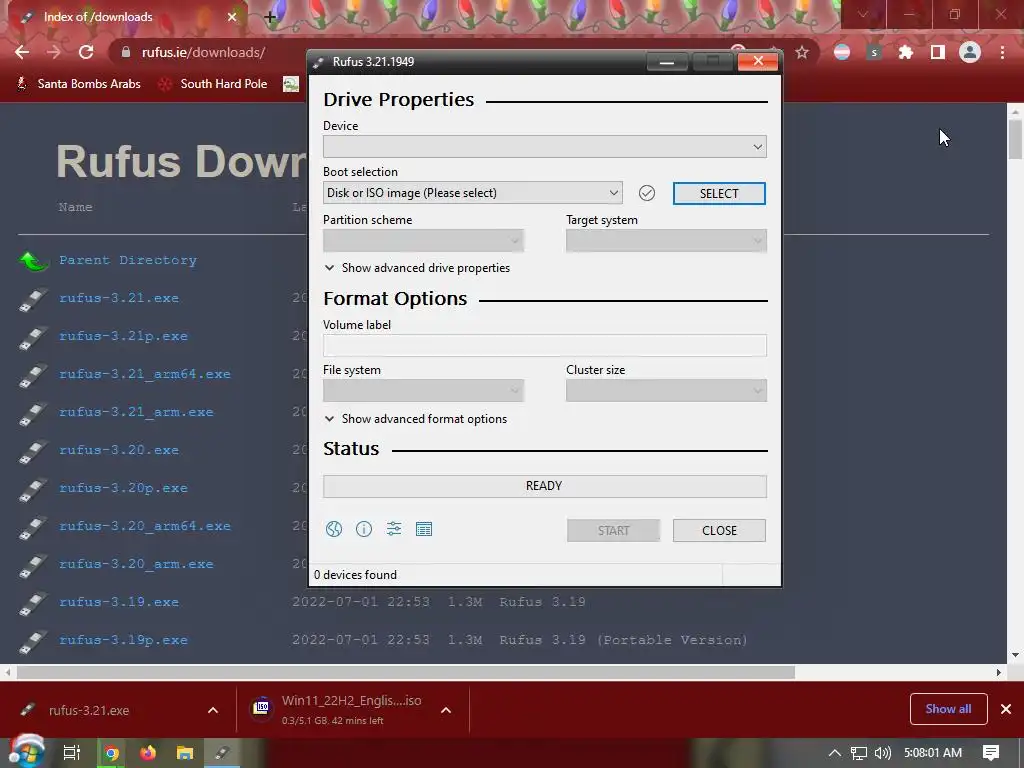The width and height of the screenshot is (1024, 768).
Task: Click the USB icon beside rufus-3.19.exe
Action: (33, 603)
